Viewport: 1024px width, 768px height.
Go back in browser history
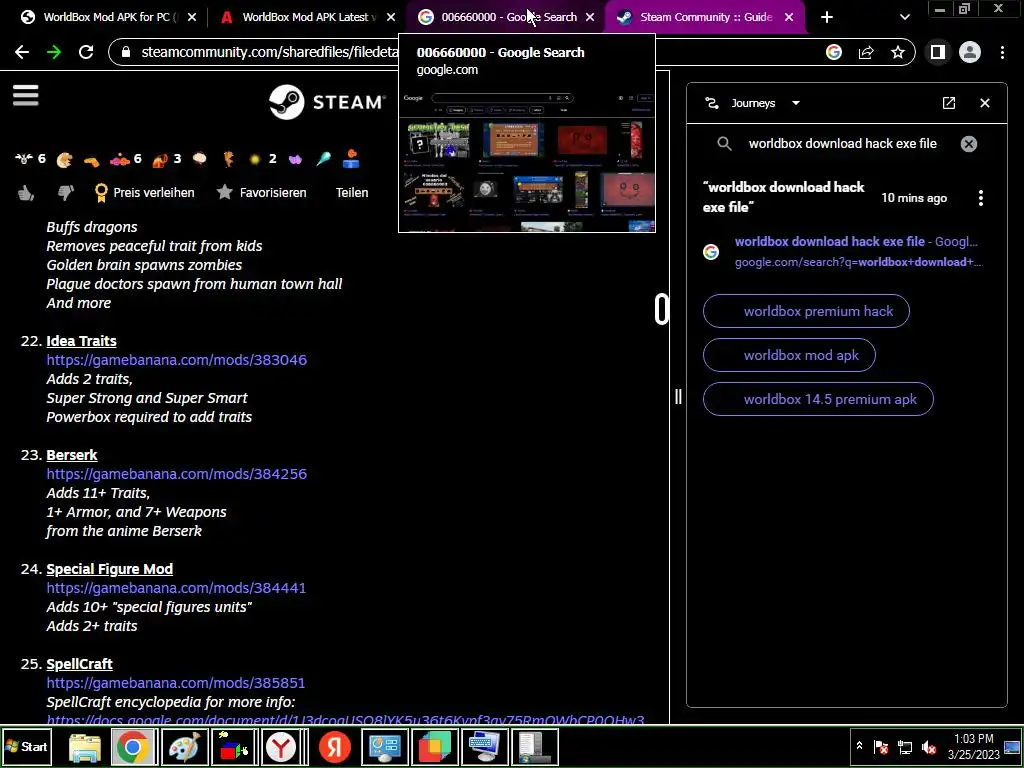tap(22, 52)
